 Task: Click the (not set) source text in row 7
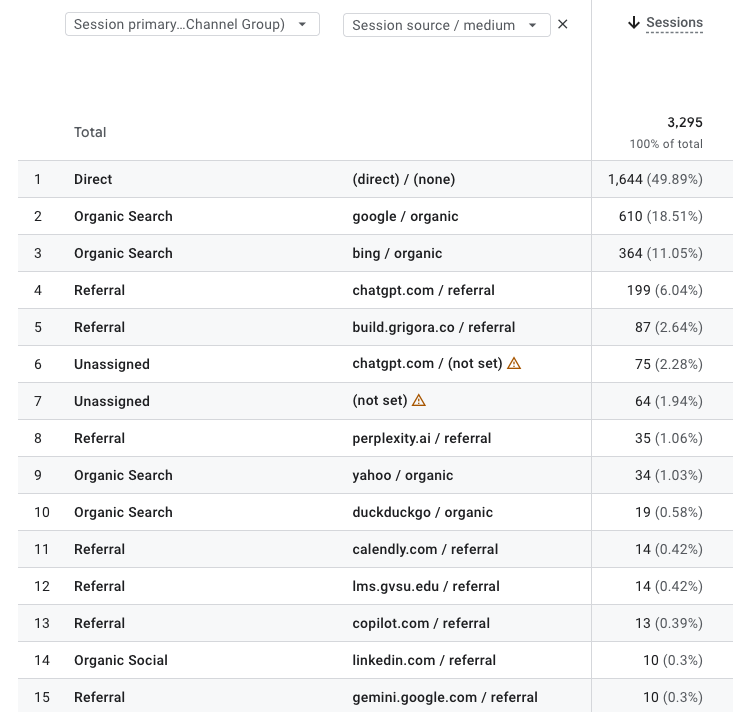pyautogui.click(x=380, y=401)
